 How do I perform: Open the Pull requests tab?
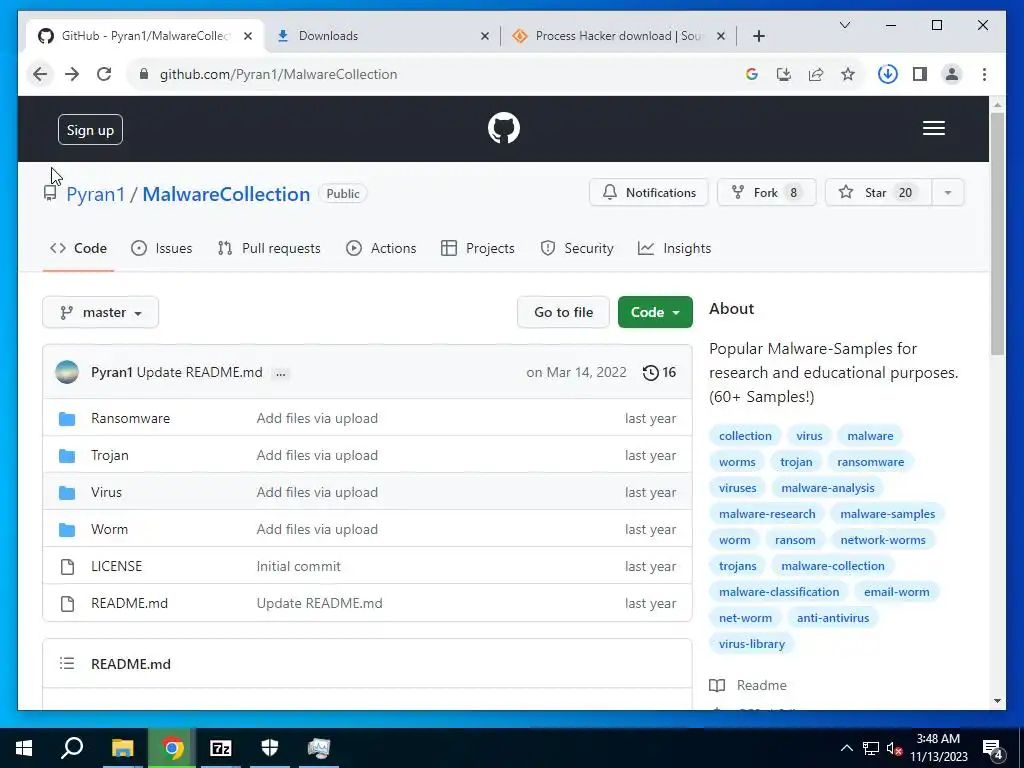[269, 248]
